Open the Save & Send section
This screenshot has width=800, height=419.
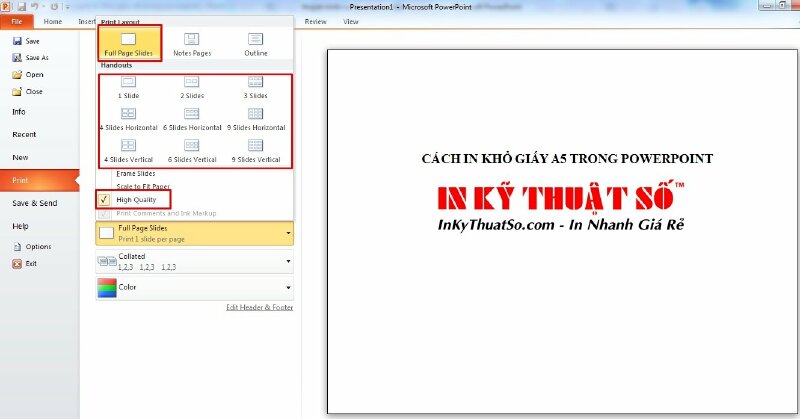click(35, 203)
